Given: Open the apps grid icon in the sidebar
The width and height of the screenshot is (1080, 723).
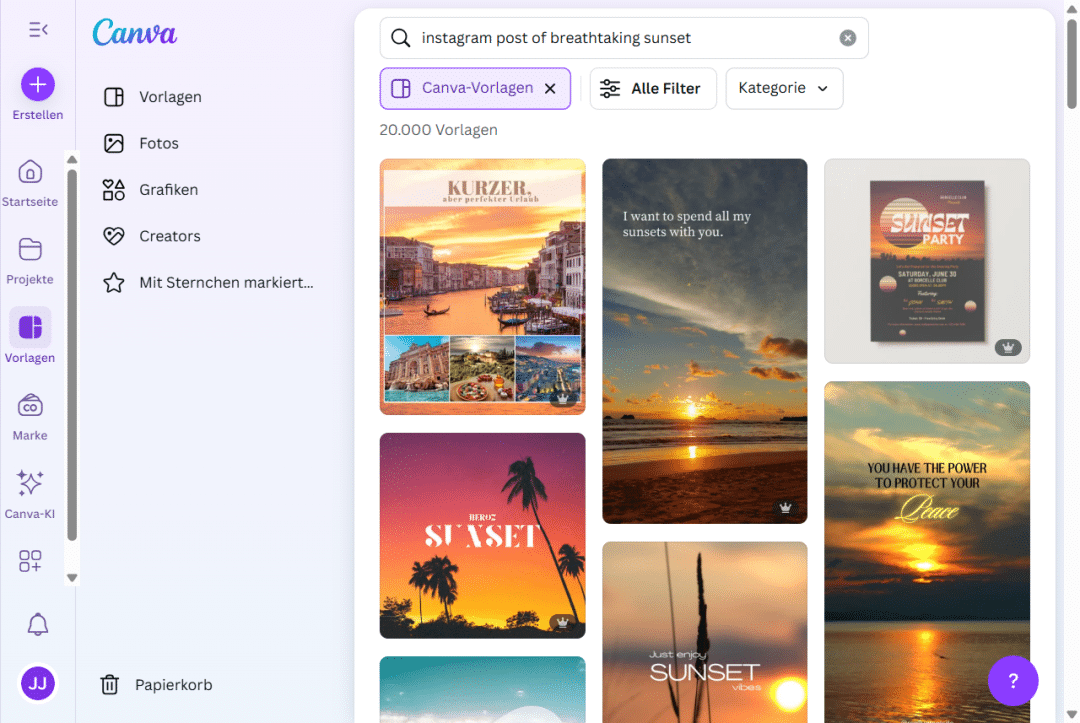Looking at the screenshot, I should point(30,560).
